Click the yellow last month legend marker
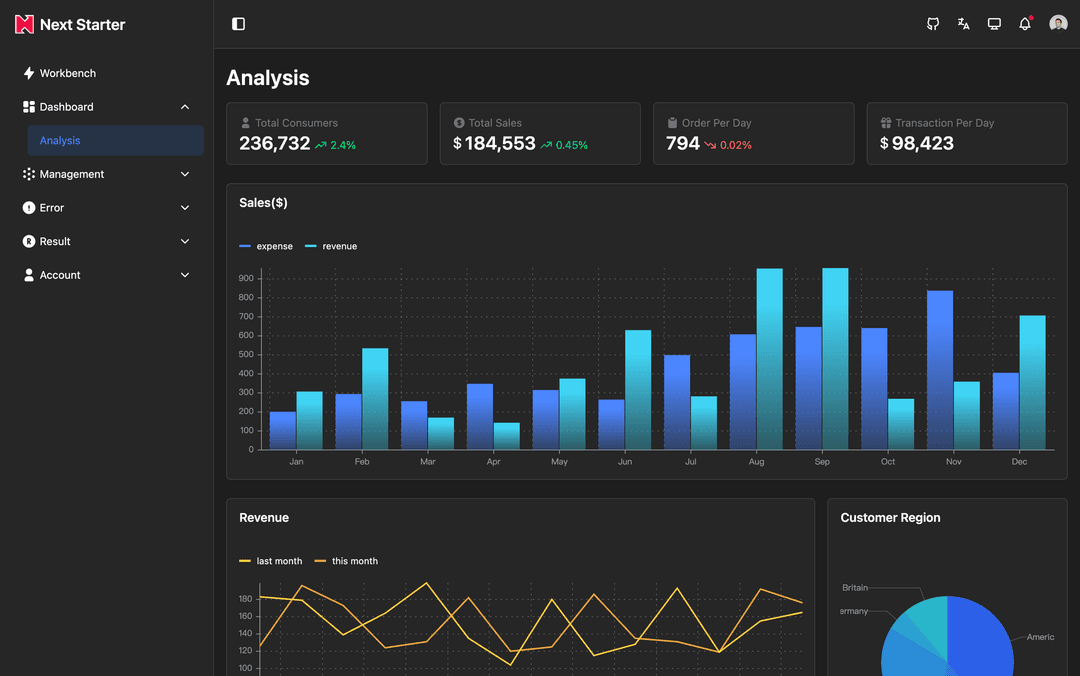This screenshot has height=676, width=1080. 245,561
